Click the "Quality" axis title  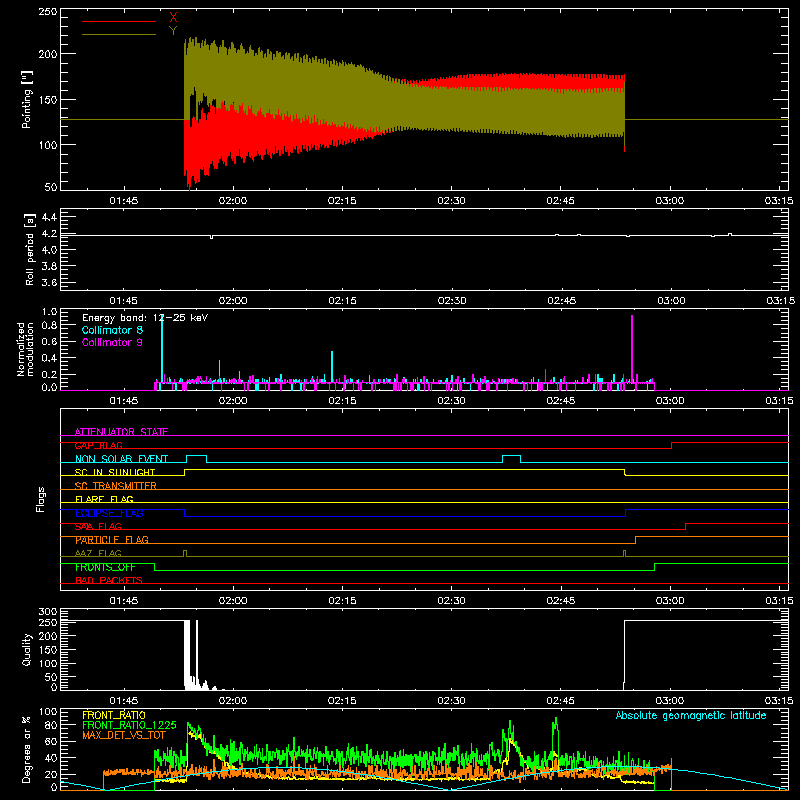click(x=27, y=650)
